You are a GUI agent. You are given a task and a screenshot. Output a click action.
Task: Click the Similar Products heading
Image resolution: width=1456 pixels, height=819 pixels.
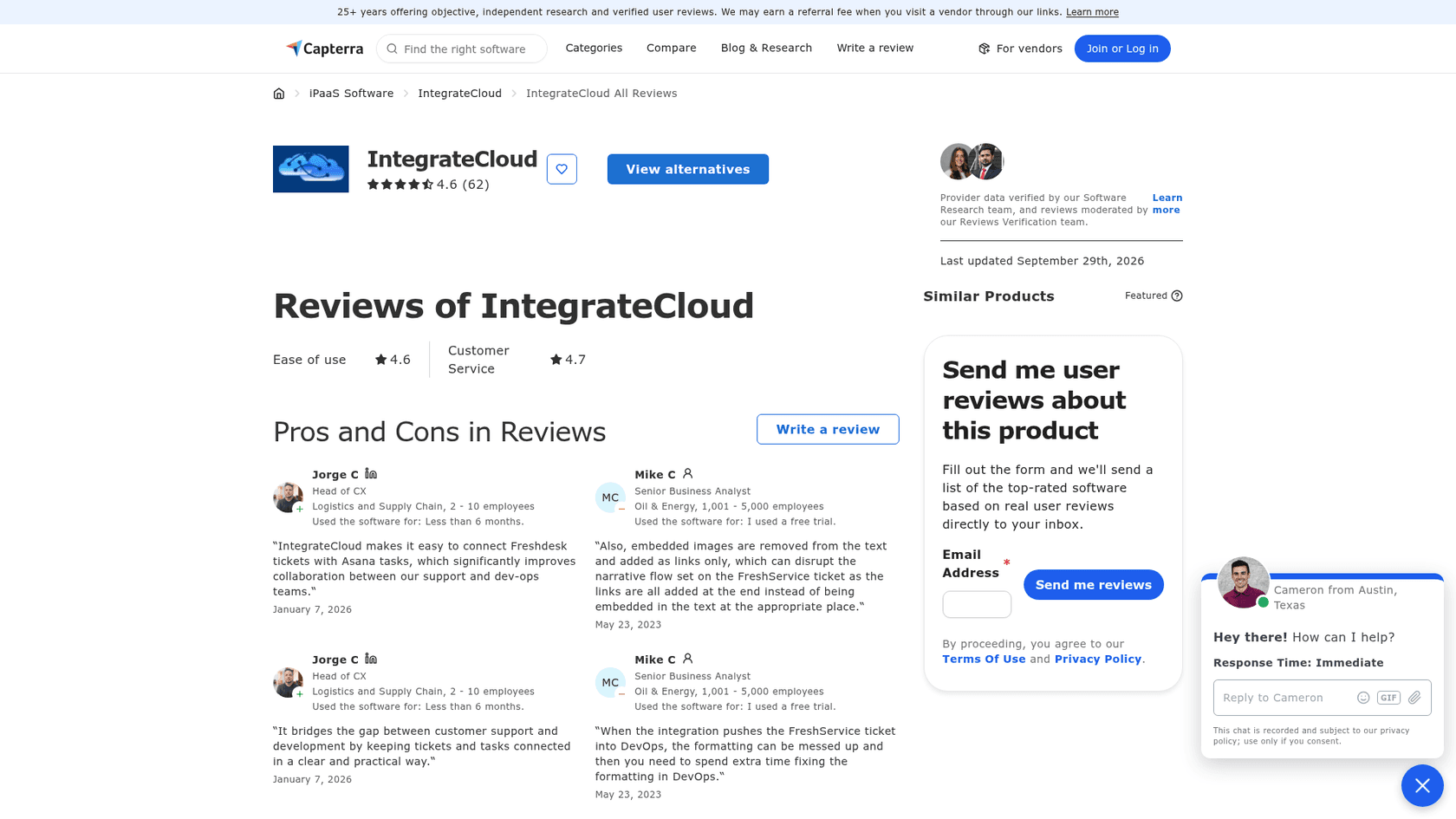(989, 296)
